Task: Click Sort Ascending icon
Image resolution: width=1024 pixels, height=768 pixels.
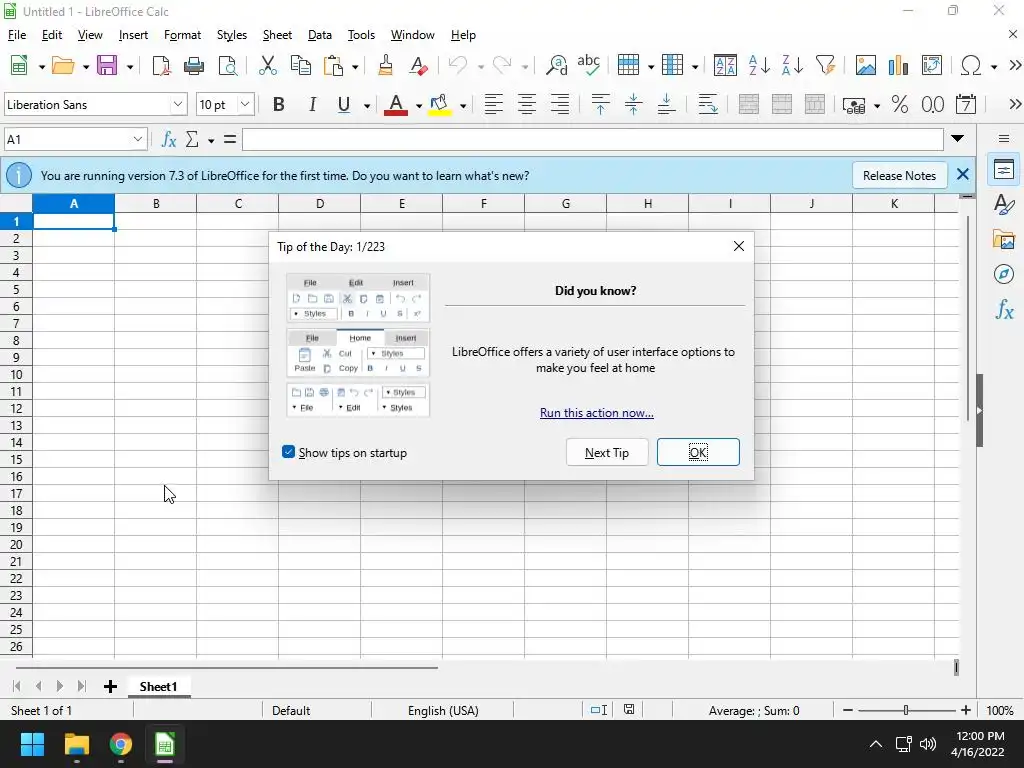Action: click(x=759, y=65)
